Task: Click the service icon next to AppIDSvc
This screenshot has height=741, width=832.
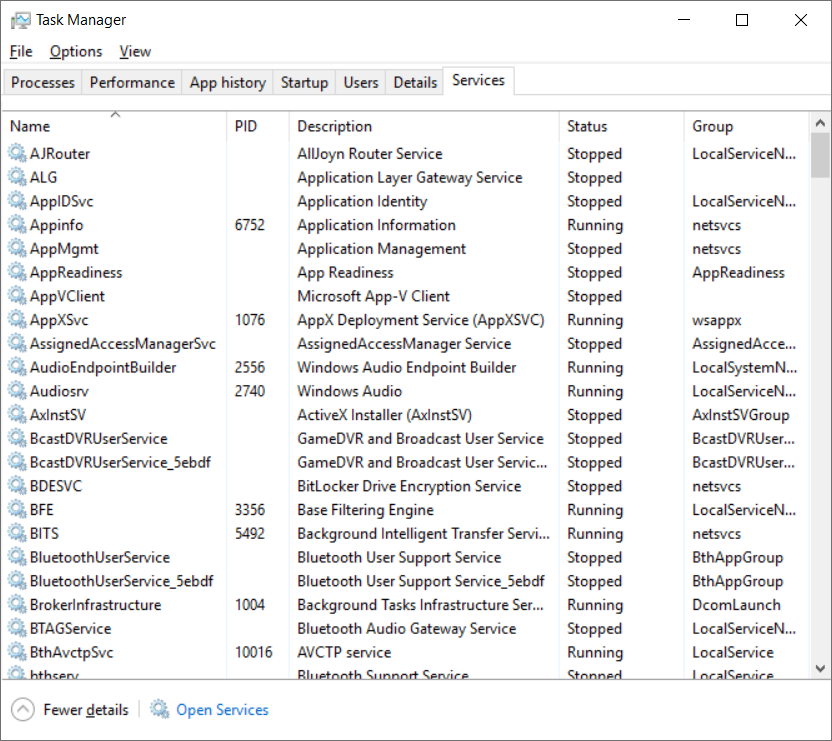Action: (17, 201)
